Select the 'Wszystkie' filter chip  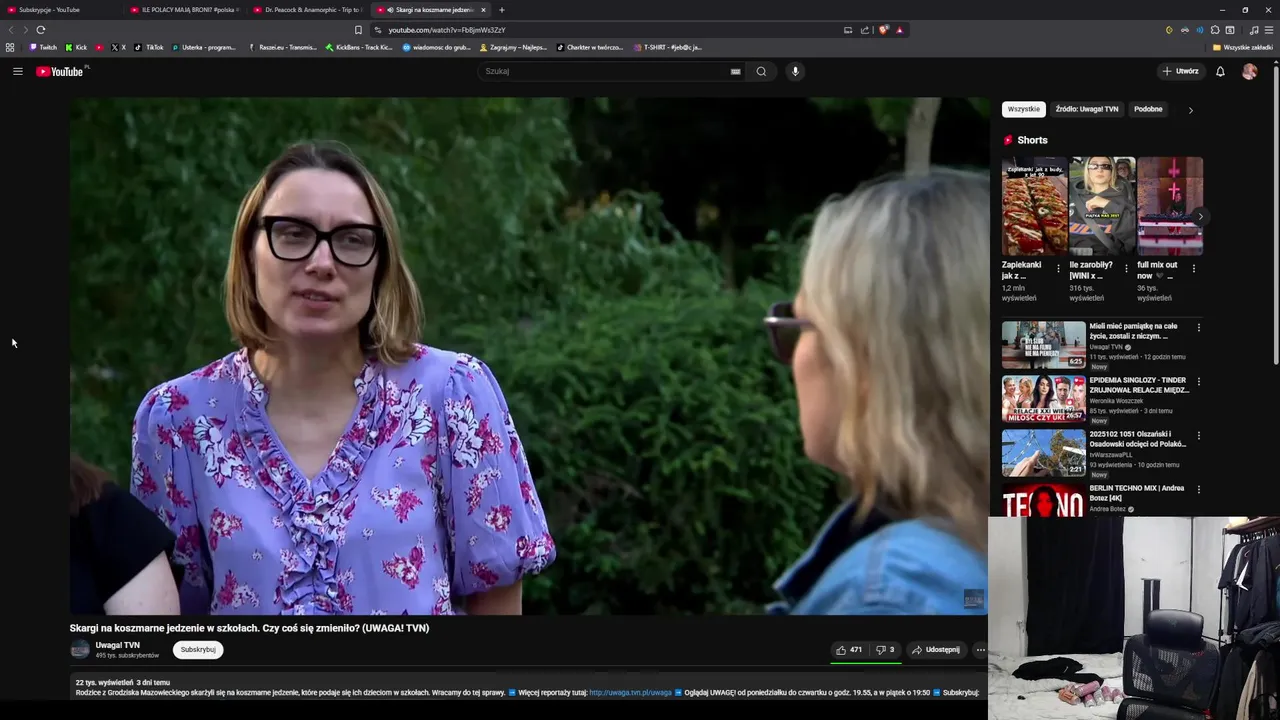(1023, 109)
